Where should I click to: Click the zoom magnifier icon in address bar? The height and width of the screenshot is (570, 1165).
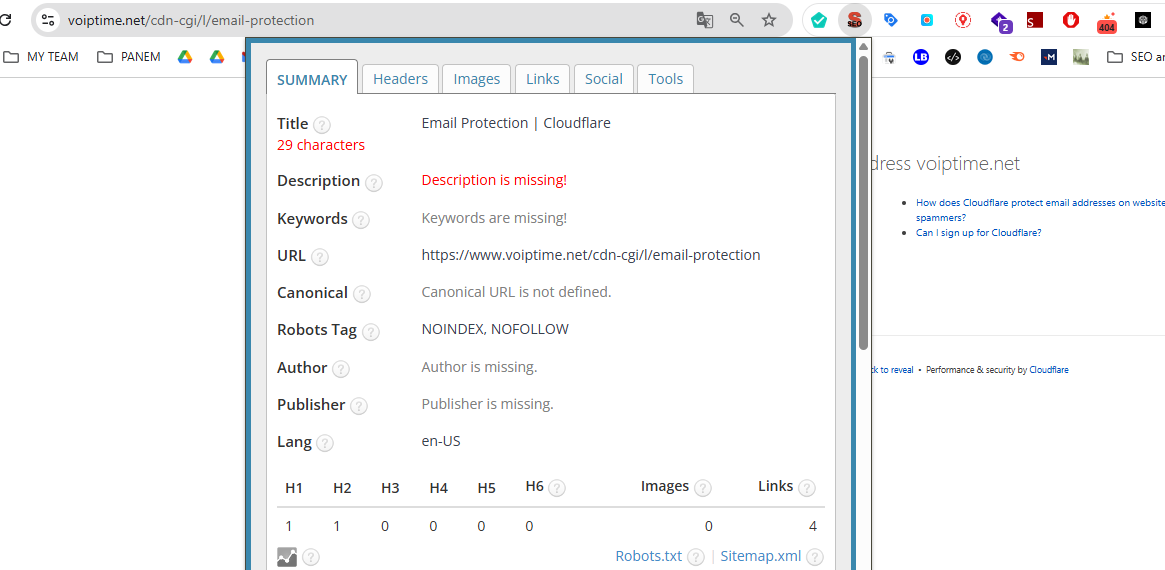pos(736,20)
